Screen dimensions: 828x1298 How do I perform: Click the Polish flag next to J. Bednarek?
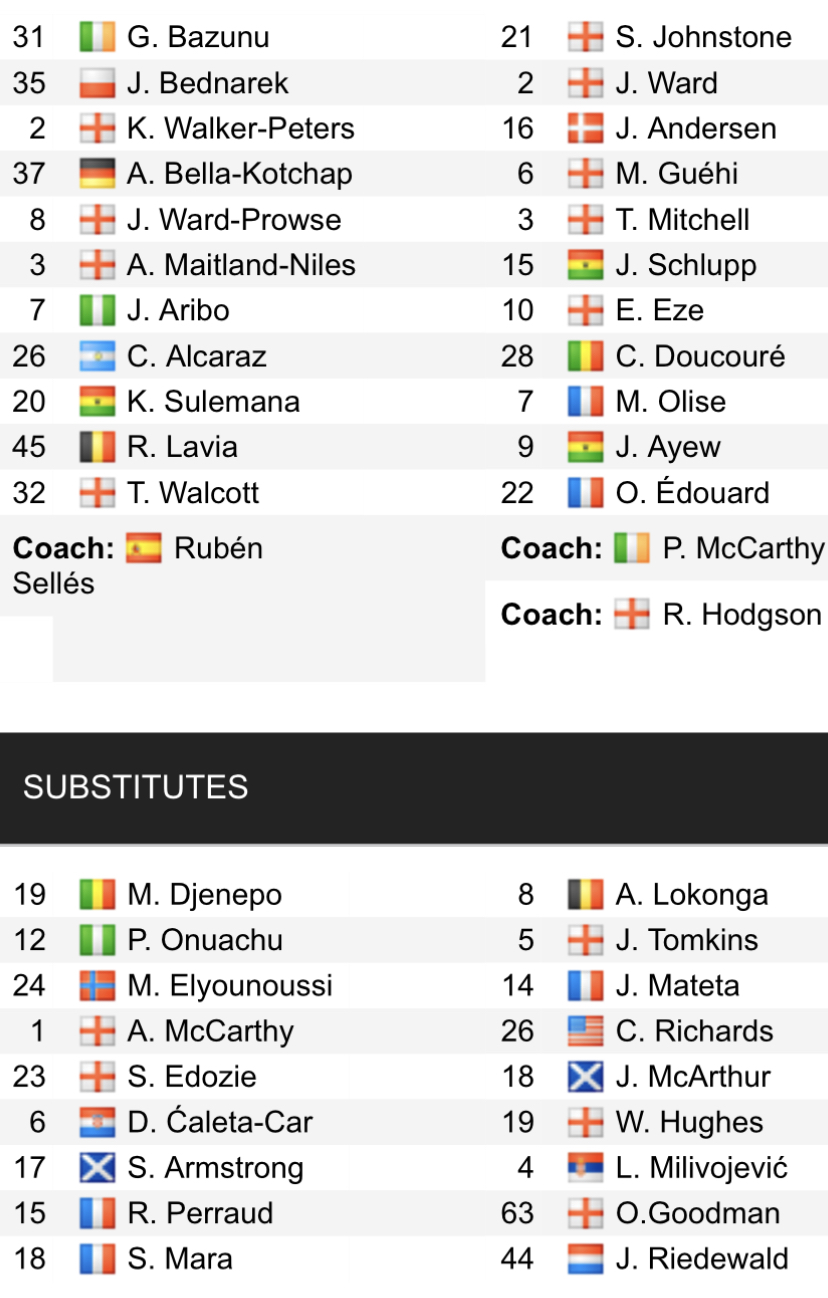point(97,83)
